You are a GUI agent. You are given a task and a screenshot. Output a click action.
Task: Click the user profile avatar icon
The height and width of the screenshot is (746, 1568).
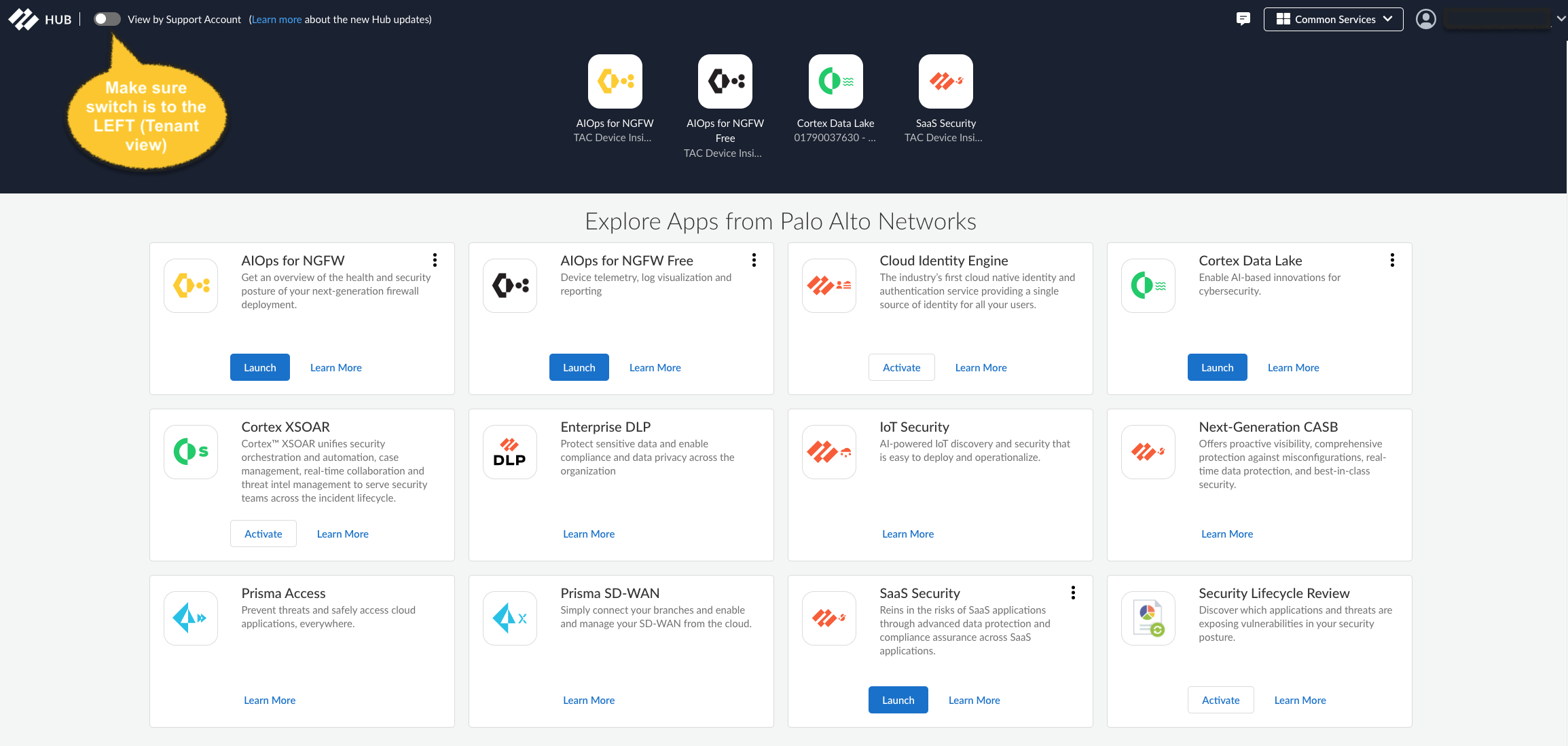[x=1425, y=19]
